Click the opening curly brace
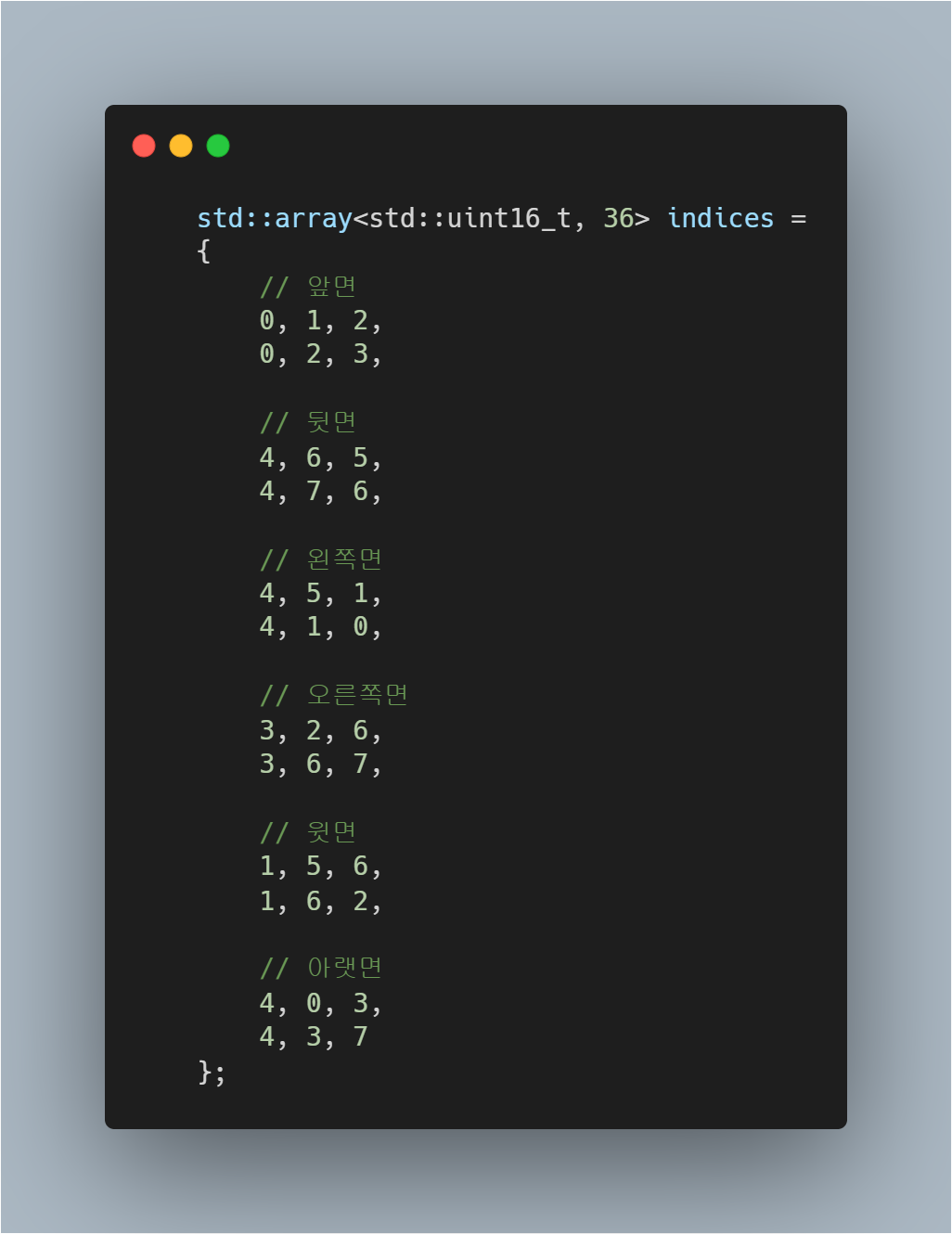This screenshot has height=1234, width=952. point(204,251)
